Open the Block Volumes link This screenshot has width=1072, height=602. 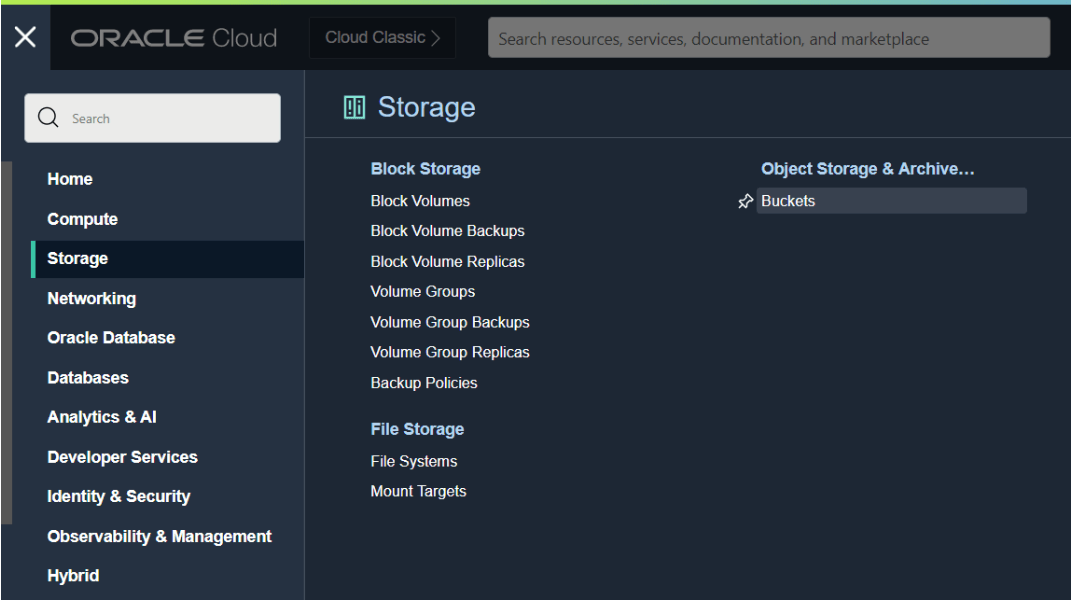click(420, 201)
